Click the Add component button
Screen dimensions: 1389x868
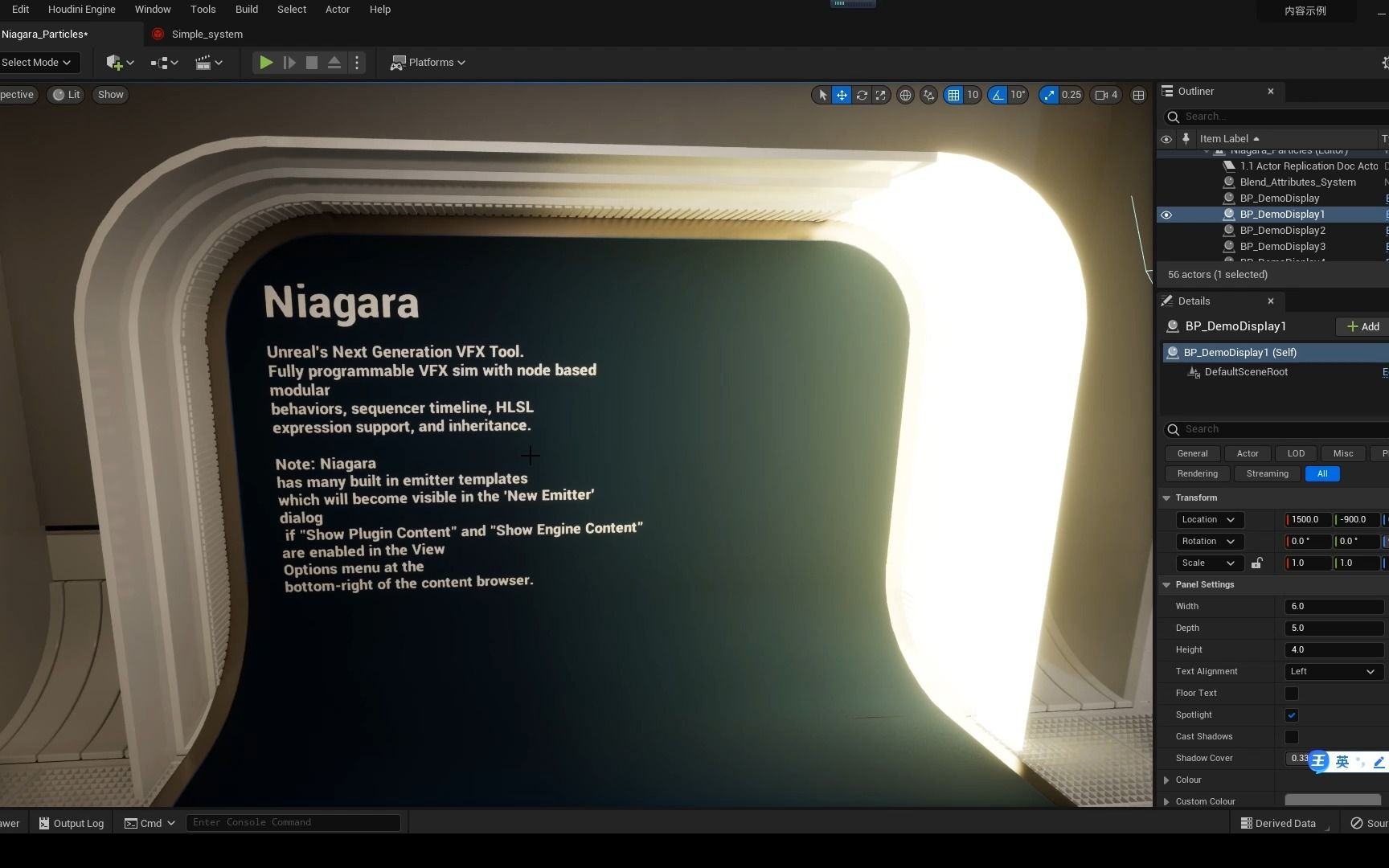click(1361, 326)
